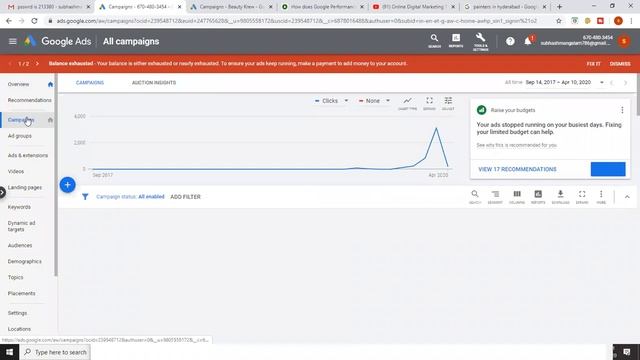
Task: Expand the chart to full screen
Action: (x=429, y=103)
